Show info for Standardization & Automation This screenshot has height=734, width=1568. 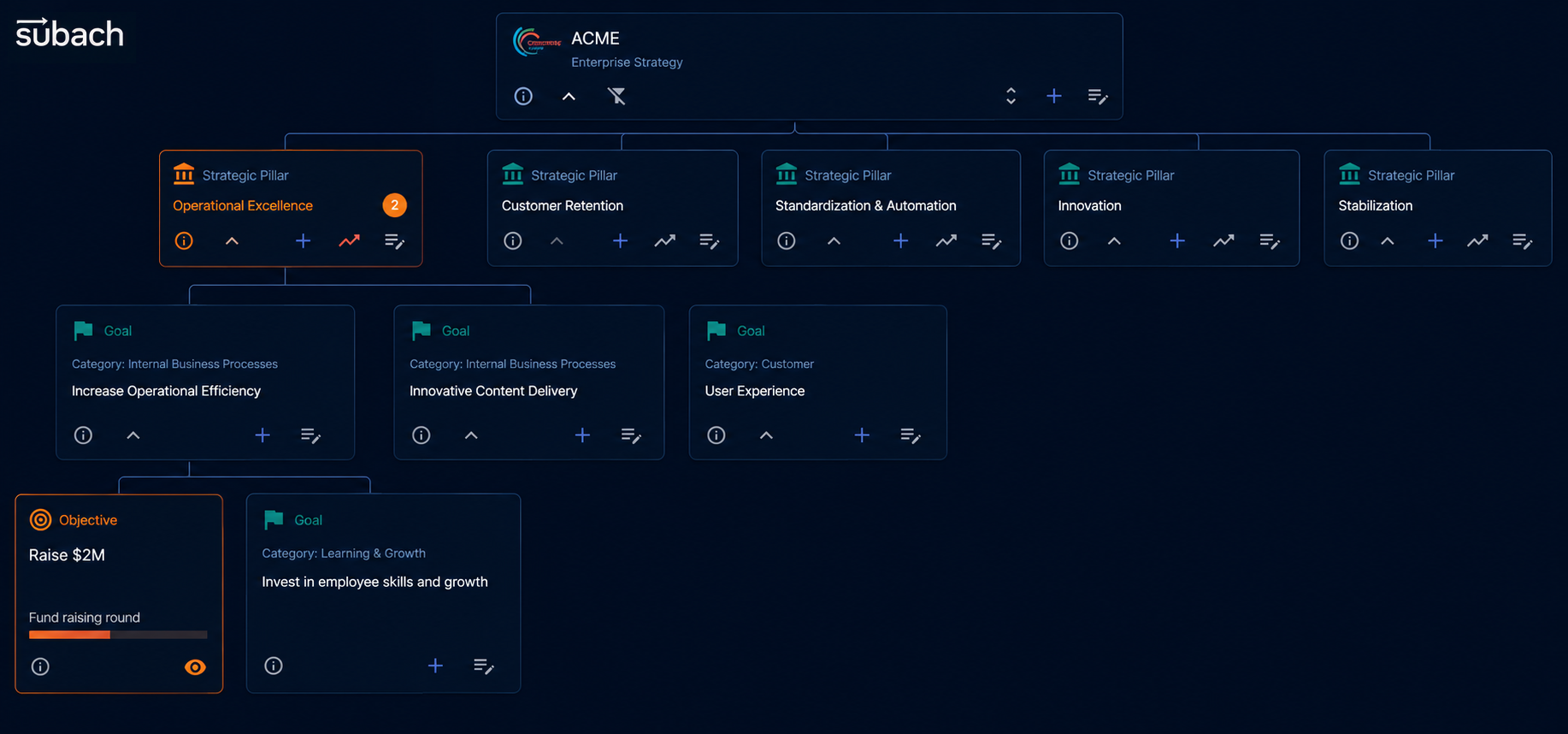(x=787, y=241)
